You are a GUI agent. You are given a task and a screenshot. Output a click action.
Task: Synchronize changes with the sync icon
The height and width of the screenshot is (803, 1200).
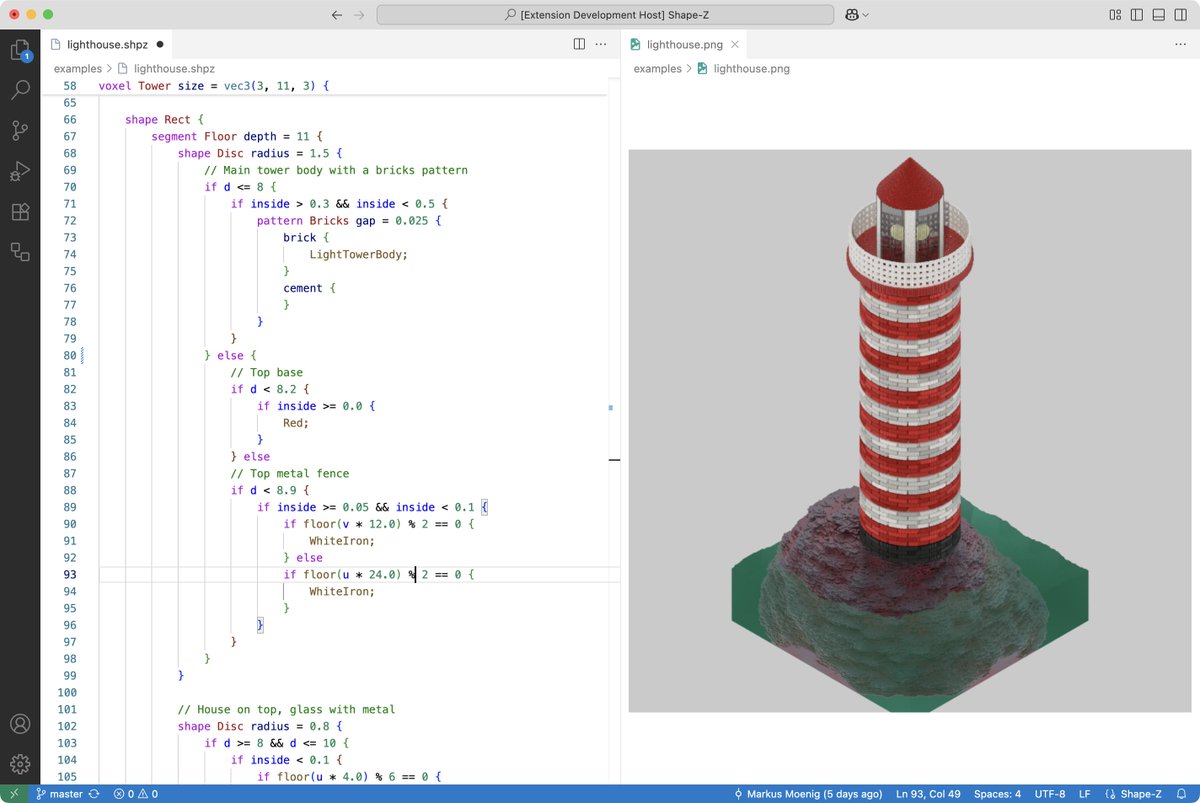pyautogui.click(x=94, y=794)
